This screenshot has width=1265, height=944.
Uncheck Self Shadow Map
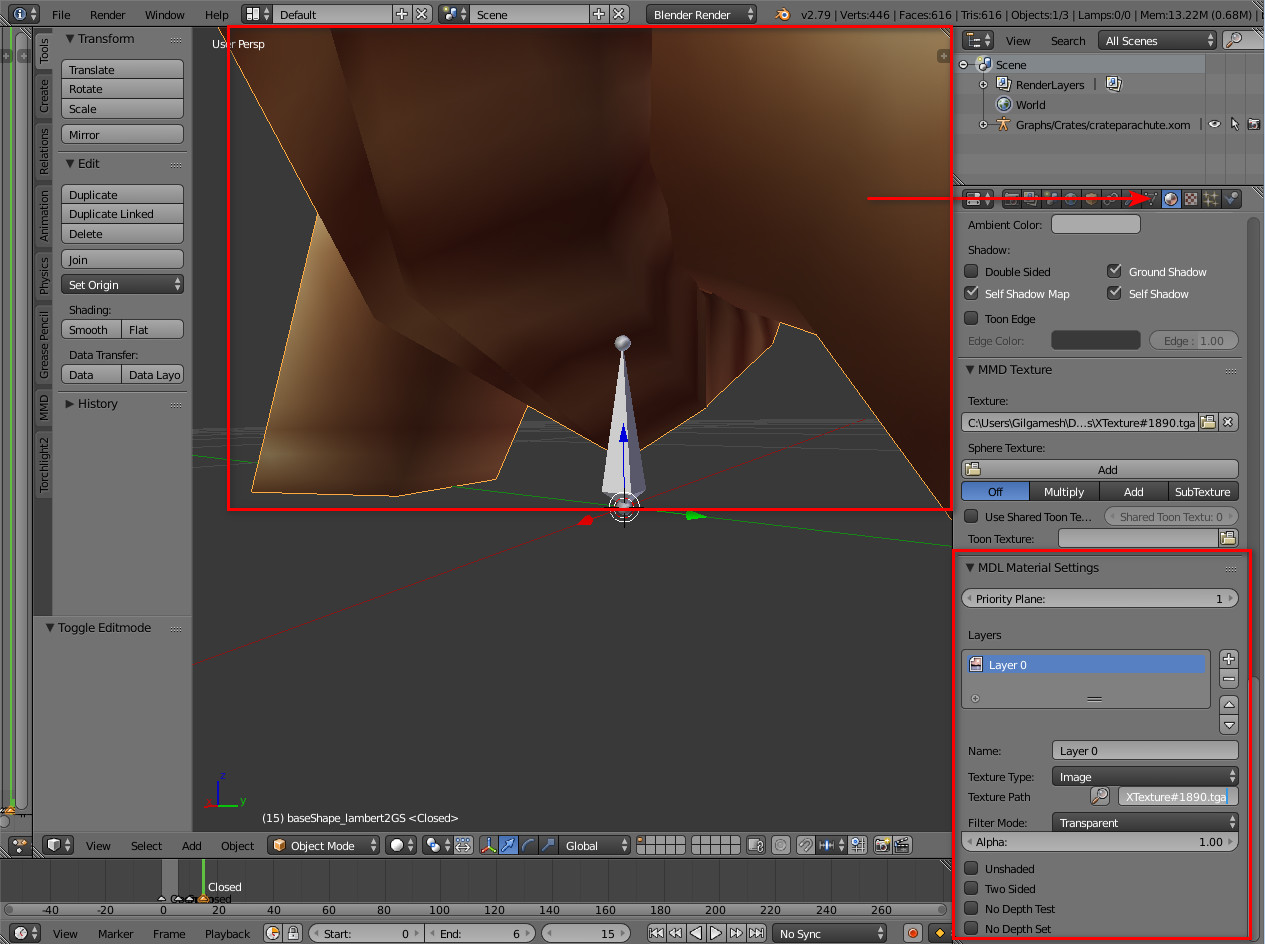point(971,293)
